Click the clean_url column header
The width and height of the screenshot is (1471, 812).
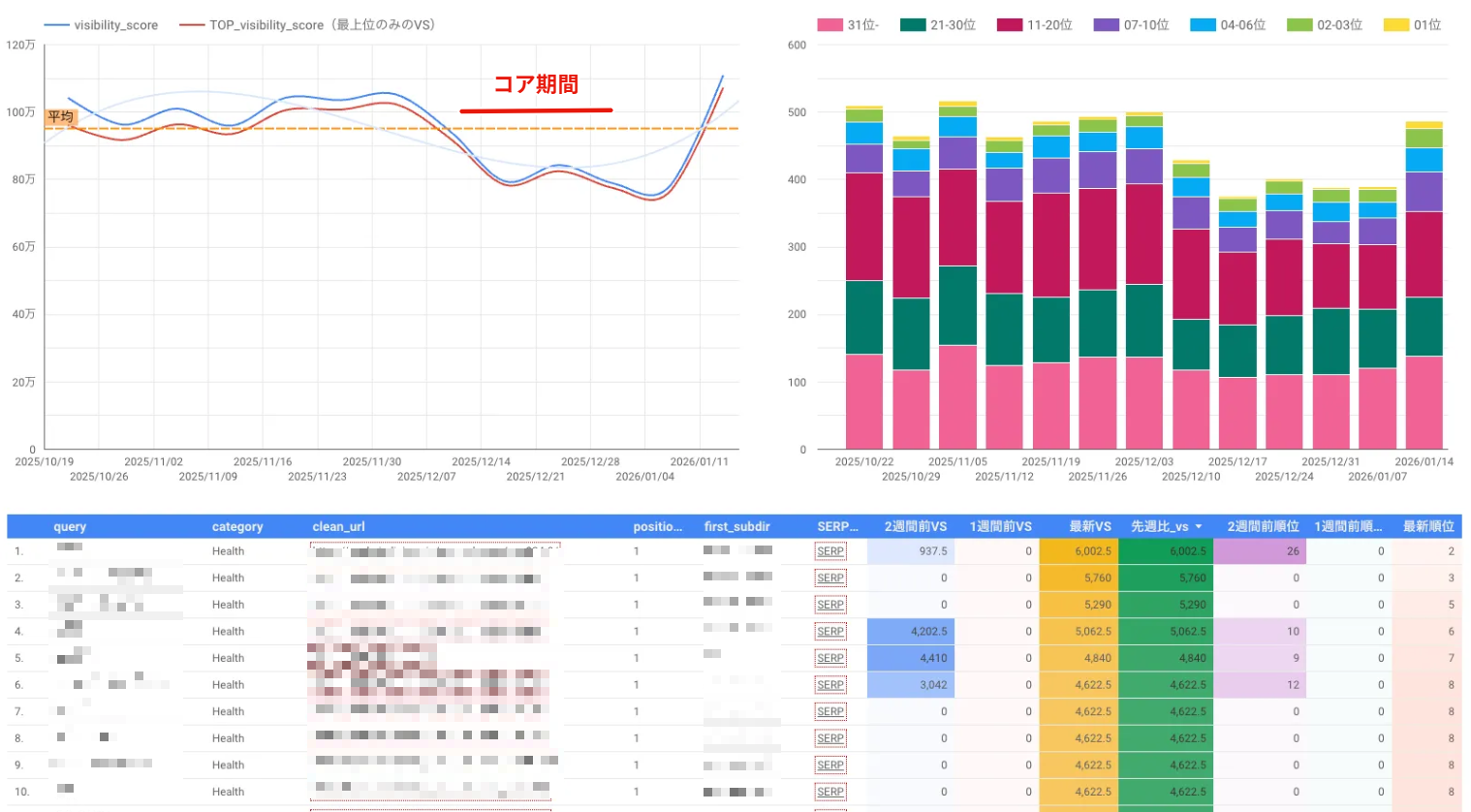point(338,527)
